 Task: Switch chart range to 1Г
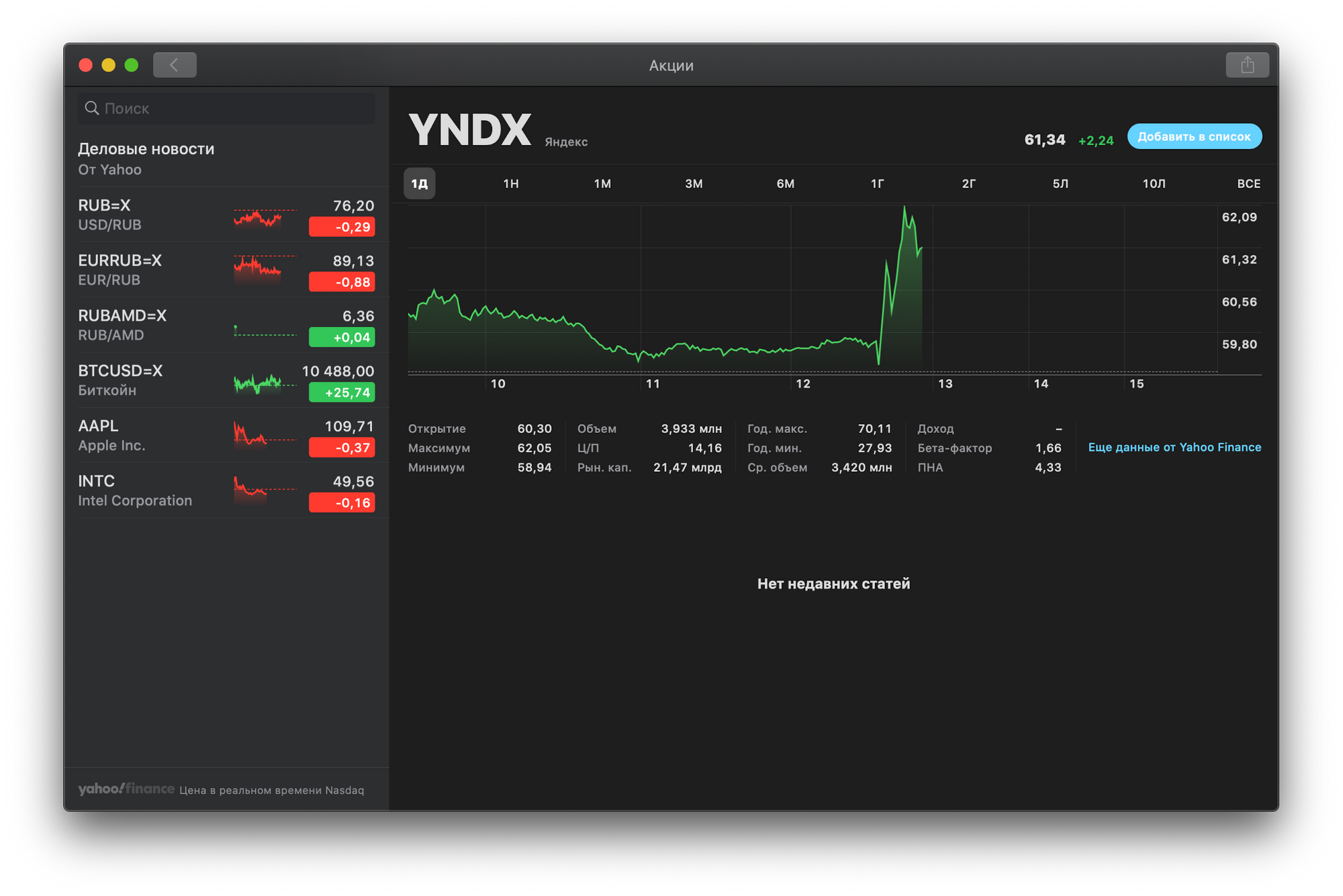coord(877,183)
